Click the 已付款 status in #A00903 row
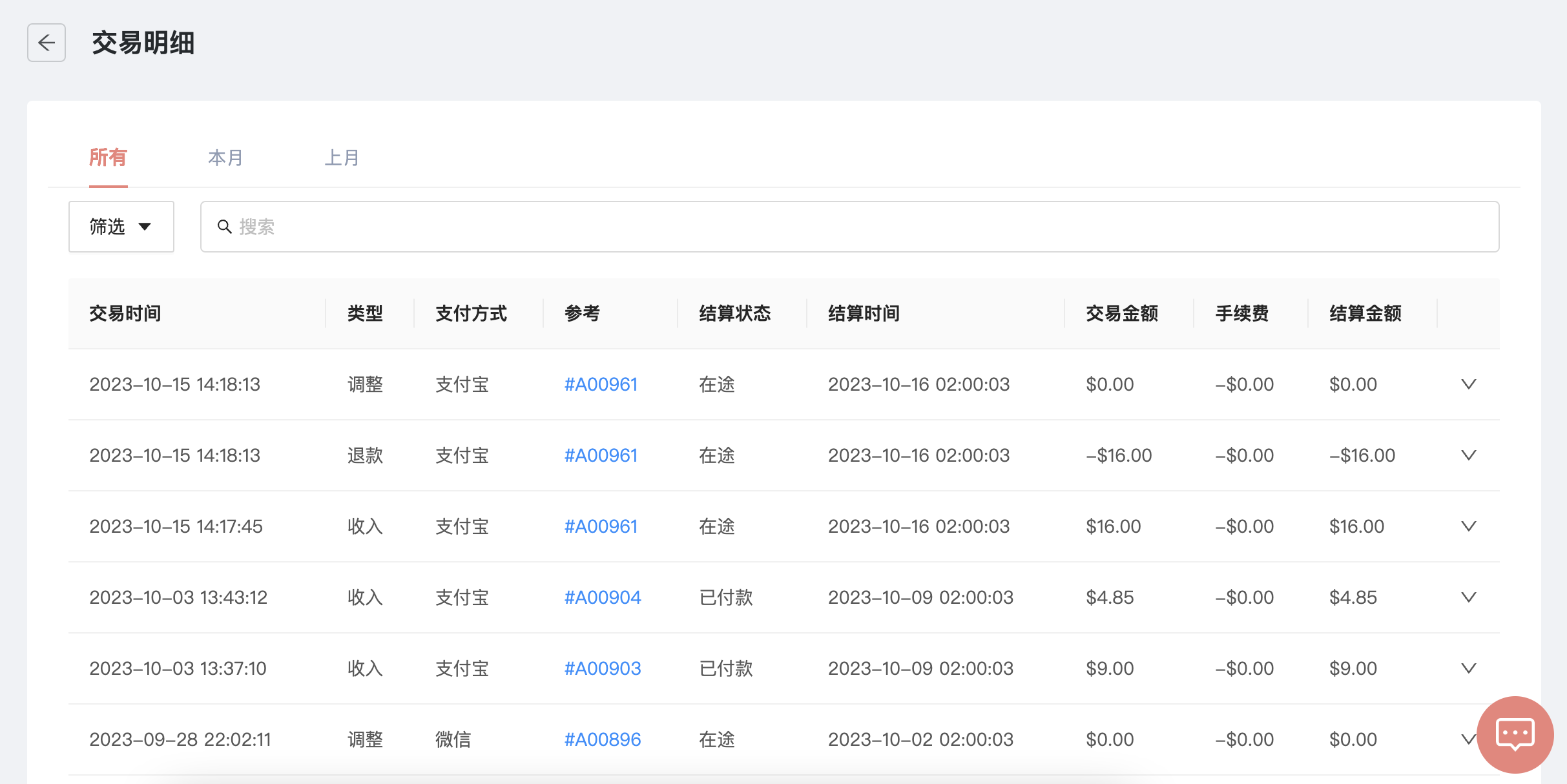 [726, 669]
